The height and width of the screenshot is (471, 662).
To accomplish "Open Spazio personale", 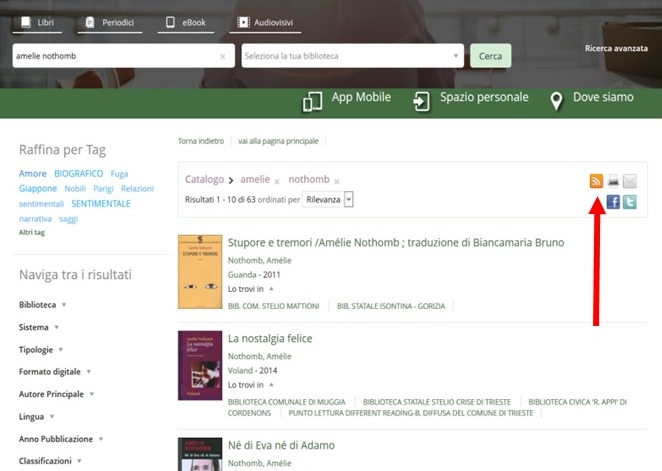I will (x=470, y=98).
